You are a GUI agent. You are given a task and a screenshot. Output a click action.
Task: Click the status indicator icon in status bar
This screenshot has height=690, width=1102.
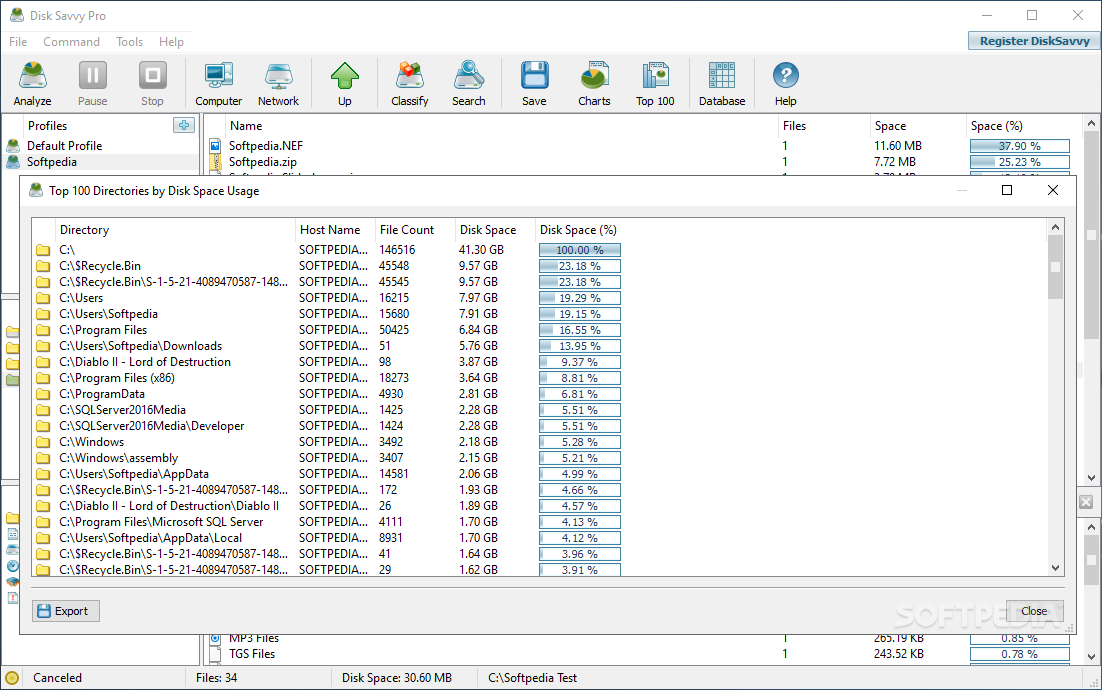coord(11,678)
